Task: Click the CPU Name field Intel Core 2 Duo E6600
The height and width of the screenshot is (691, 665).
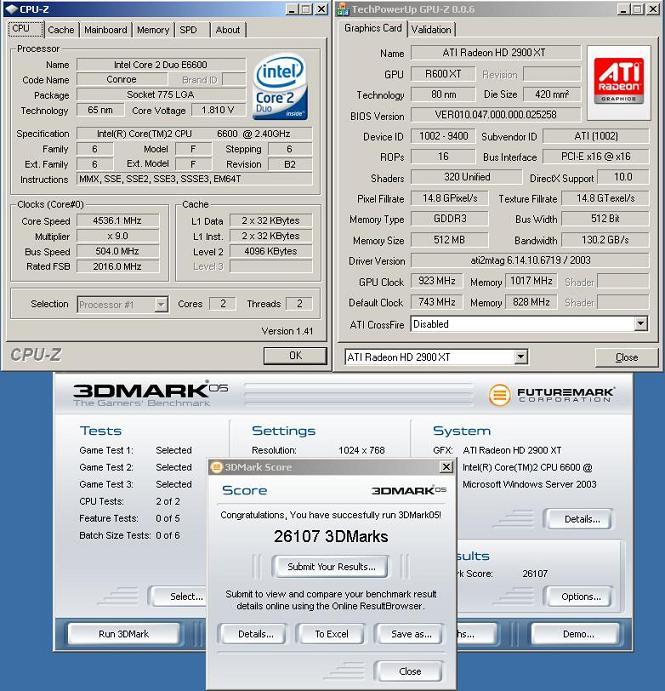Action: pos(161,64)
